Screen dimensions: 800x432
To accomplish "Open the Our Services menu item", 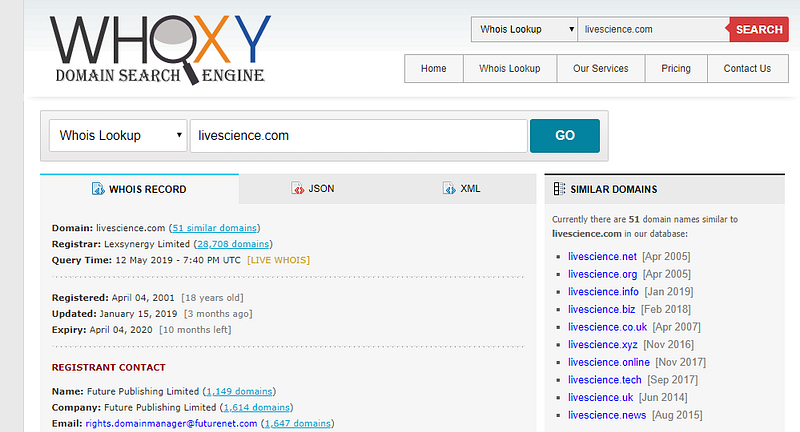I will 601,68.
